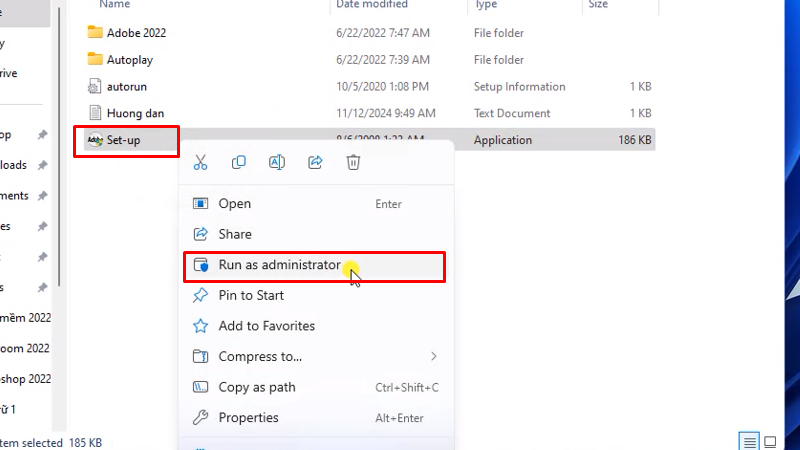Click Add to Favorites
Viewport: 800px width, 450px height.
266,326
